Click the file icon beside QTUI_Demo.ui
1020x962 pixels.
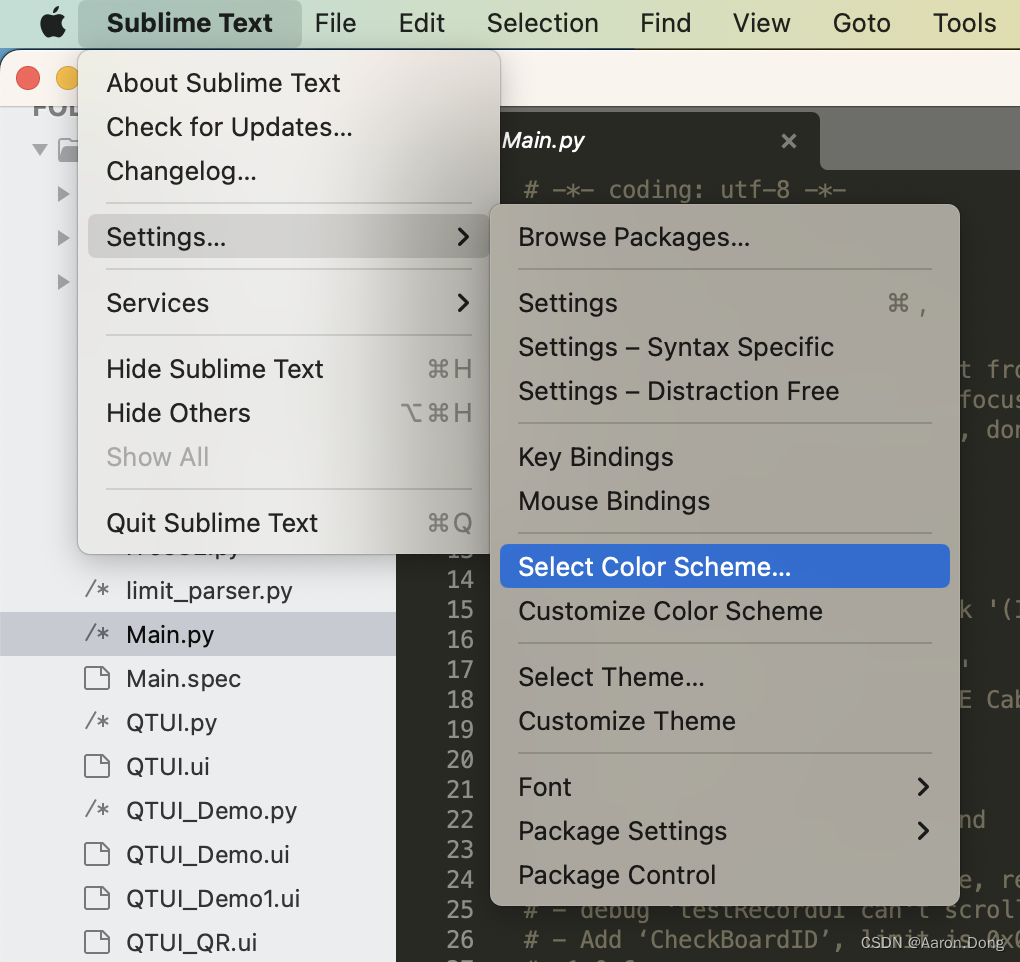97,854
